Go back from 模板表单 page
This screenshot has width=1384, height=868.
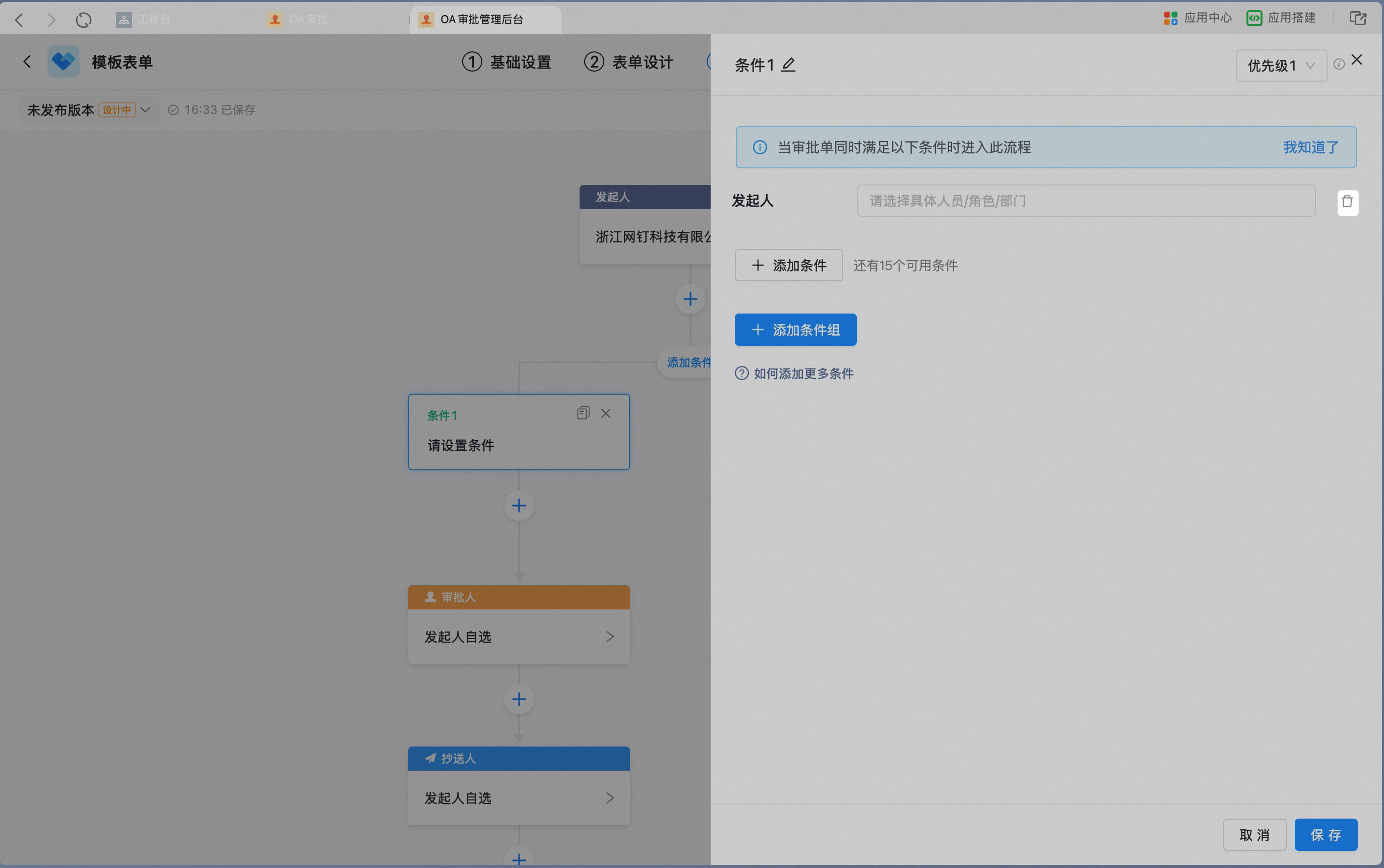pos(27,61)
